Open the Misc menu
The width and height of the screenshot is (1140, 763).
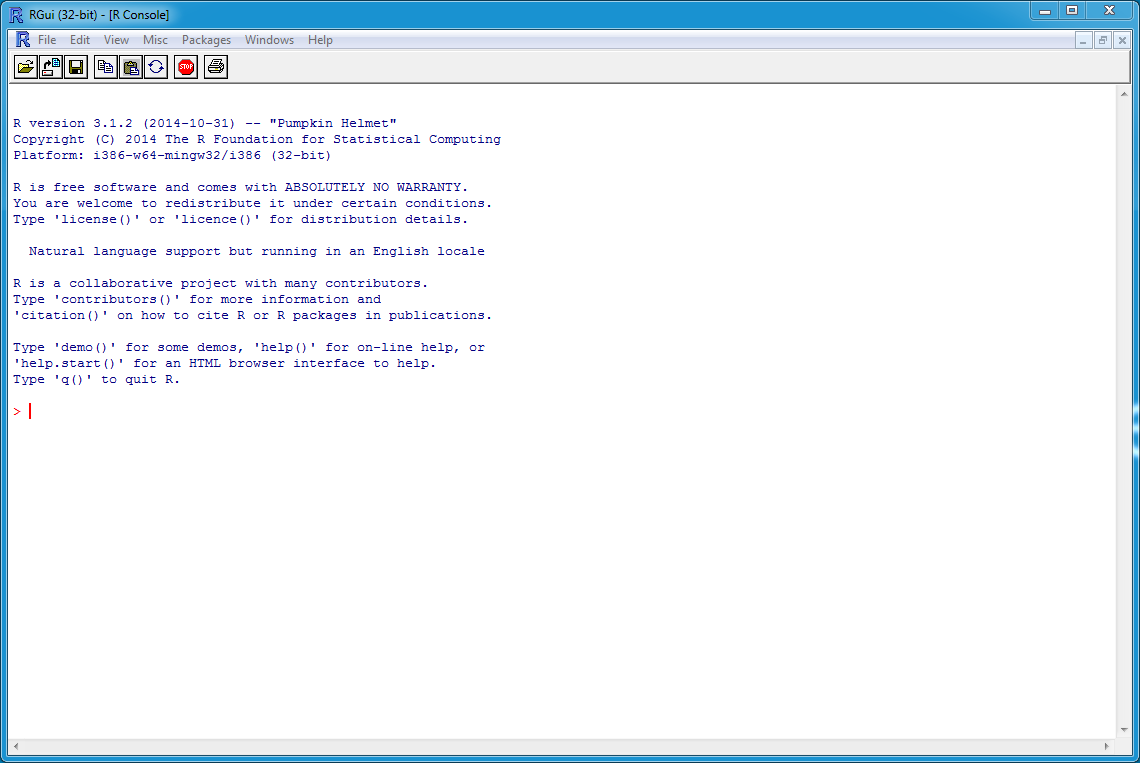(155, 40)
